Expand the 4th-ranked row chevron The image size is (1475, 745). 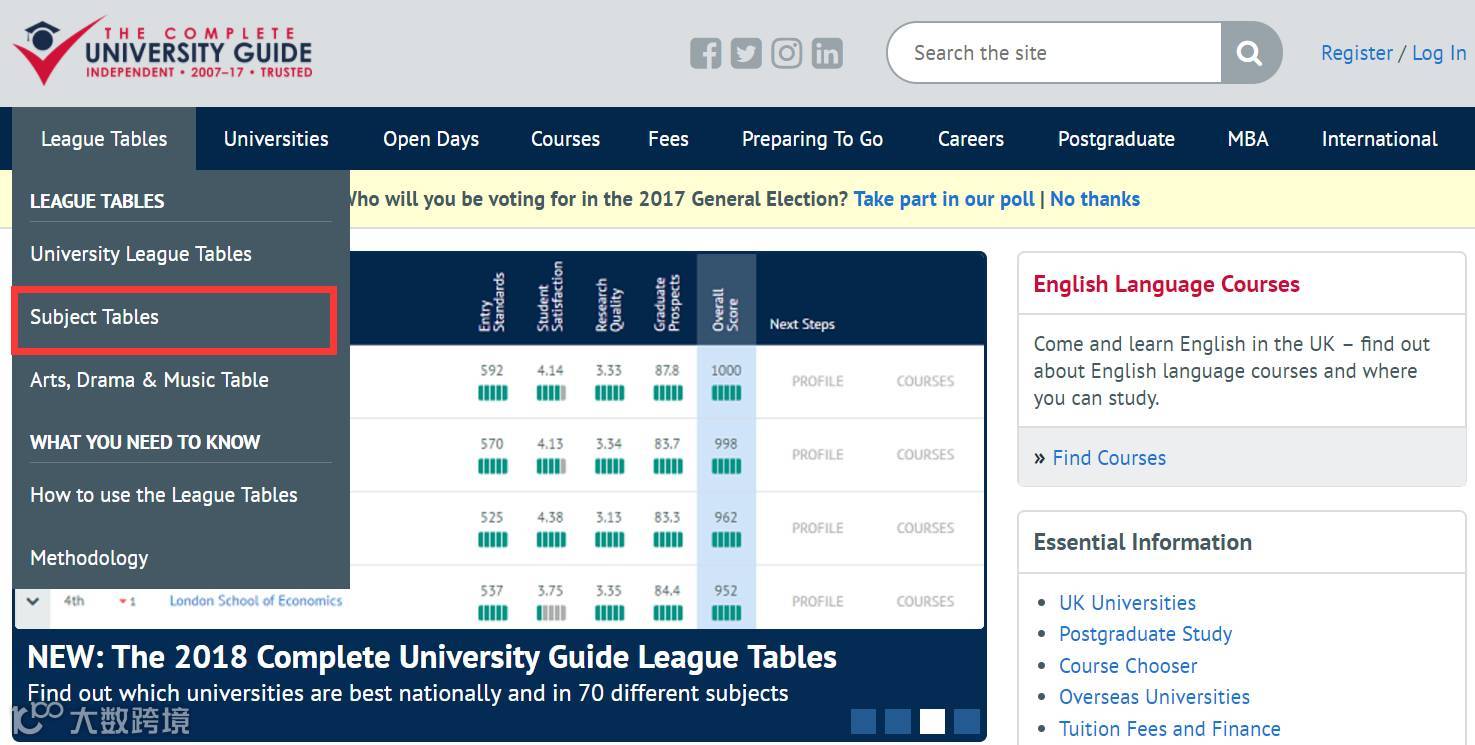[32, 601]
